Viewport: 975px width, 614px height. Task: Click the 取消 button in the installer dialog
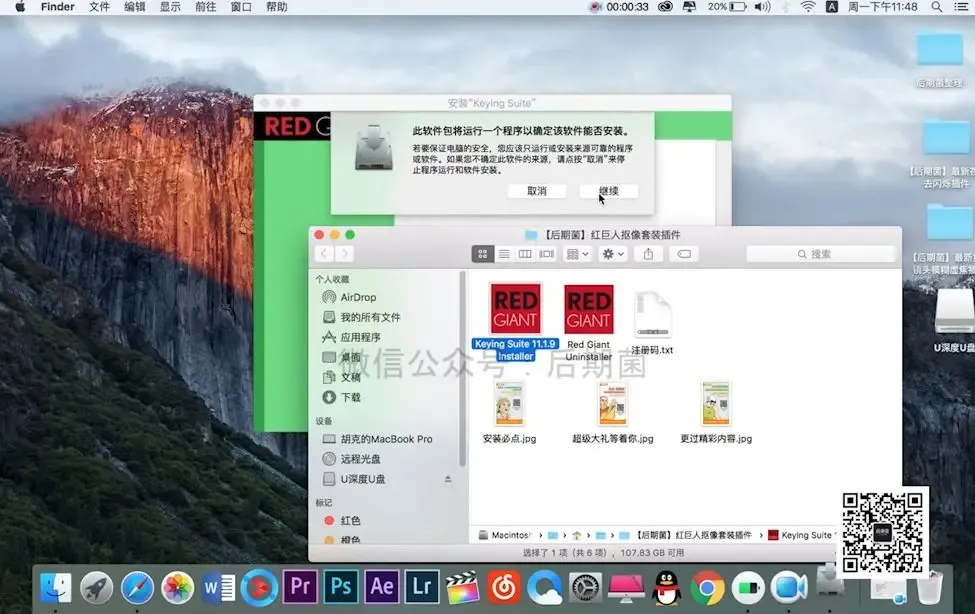pyautogui.click(x=537, y=191)
